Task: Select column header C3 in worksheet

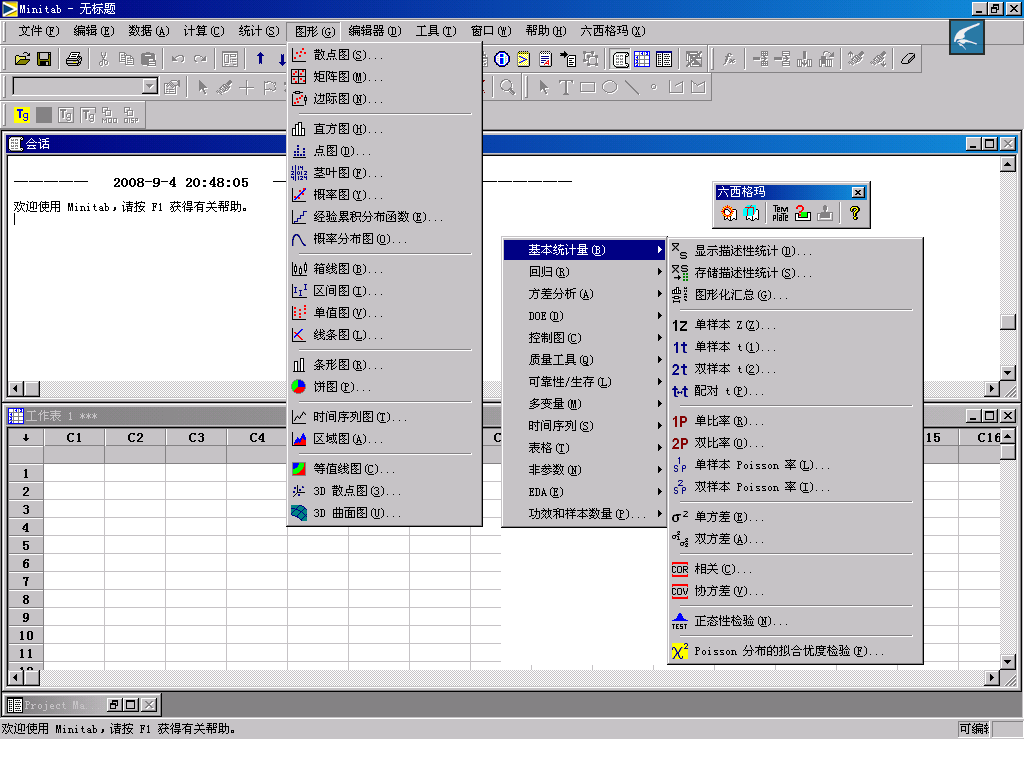Action: coord(197,438)
